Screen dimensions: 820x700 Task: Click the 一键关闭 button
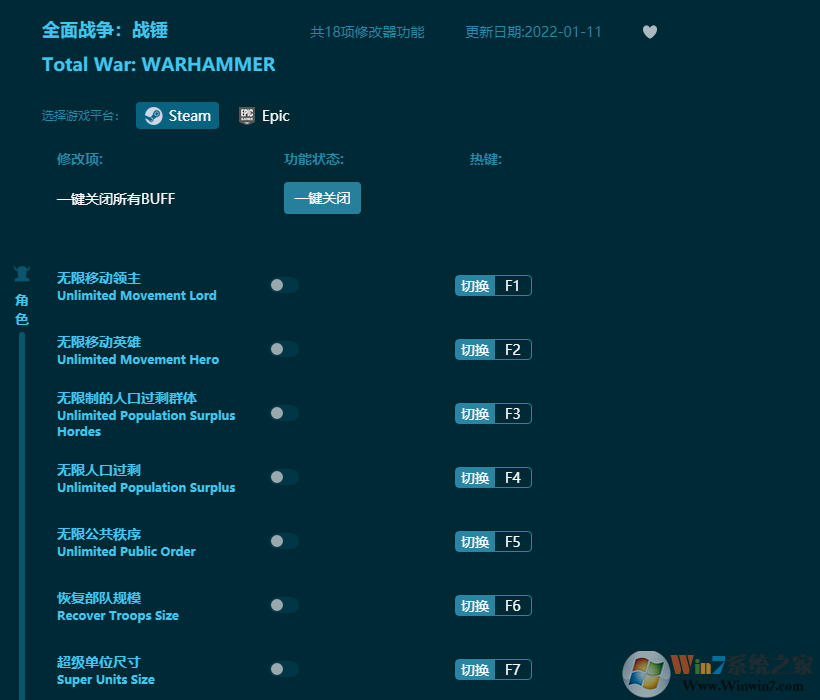(x=322, y=198)
